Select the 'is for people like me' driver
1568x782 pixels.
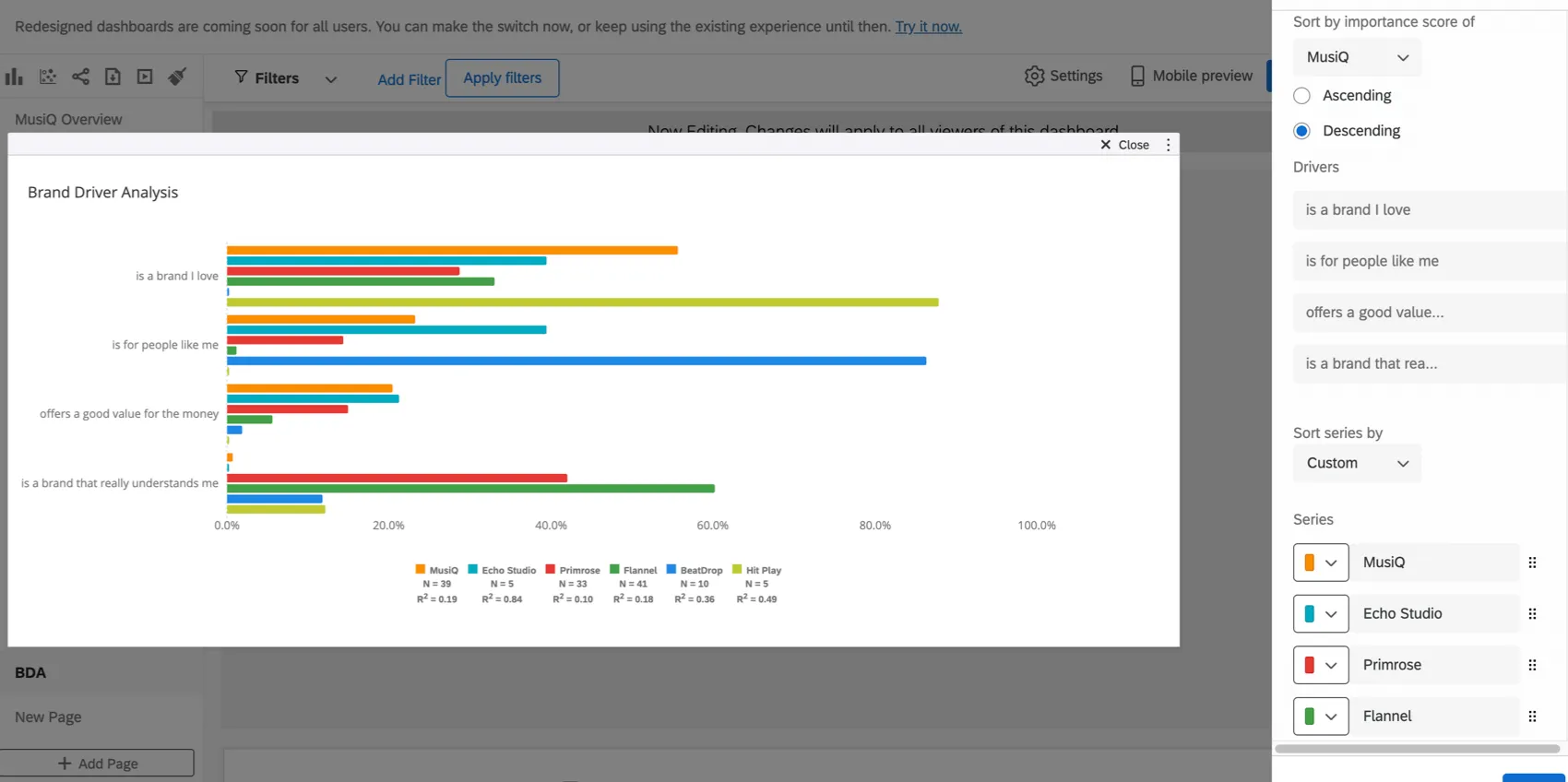(x=1372, y=262)
